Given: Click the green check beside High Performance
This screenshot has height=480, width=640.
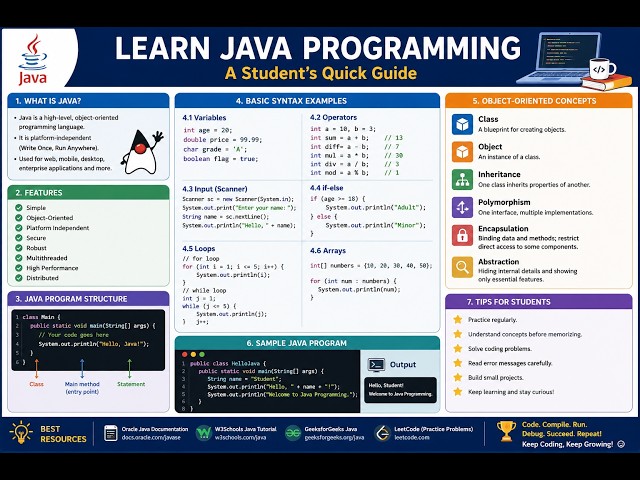Looking at the screenshot, I should point(19,268).
